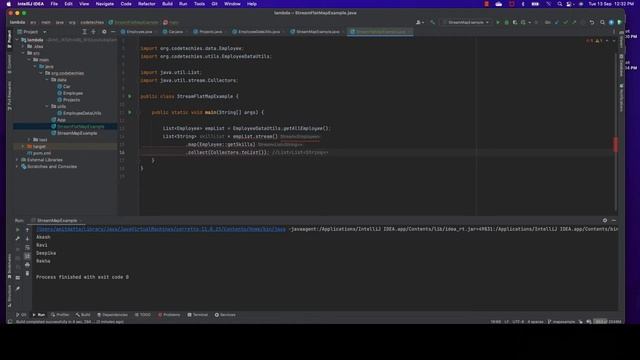Screen dimensions: 640x360
Task: Select EmployeeDataUtils in project tree
Action: point(82,113)
